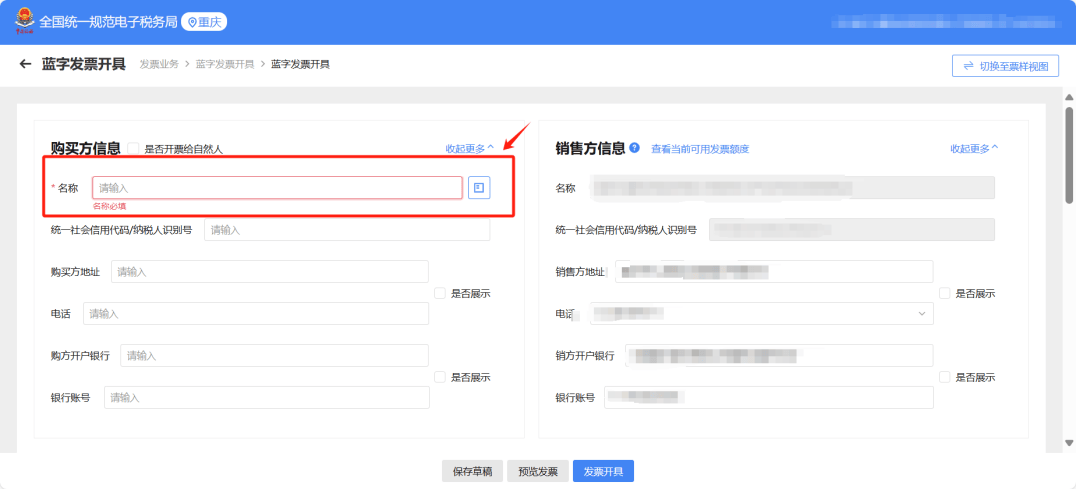The width and height of the screenshot is (1076, 489).
Task: Go to 发票业务 breadcrumb
Action: click(159, 64)
